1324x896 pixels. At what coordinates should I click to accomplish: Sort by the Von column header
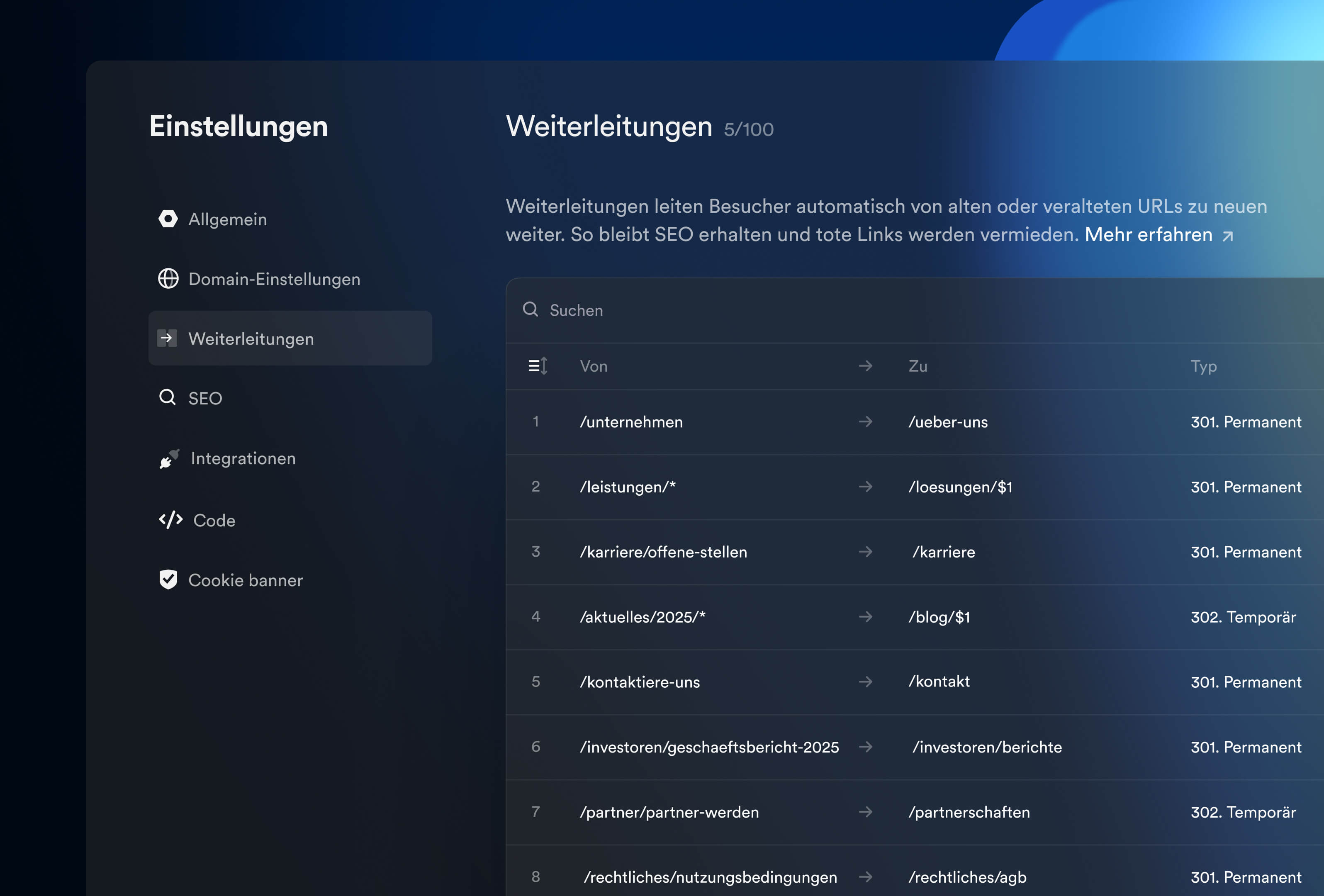point(594,366)
